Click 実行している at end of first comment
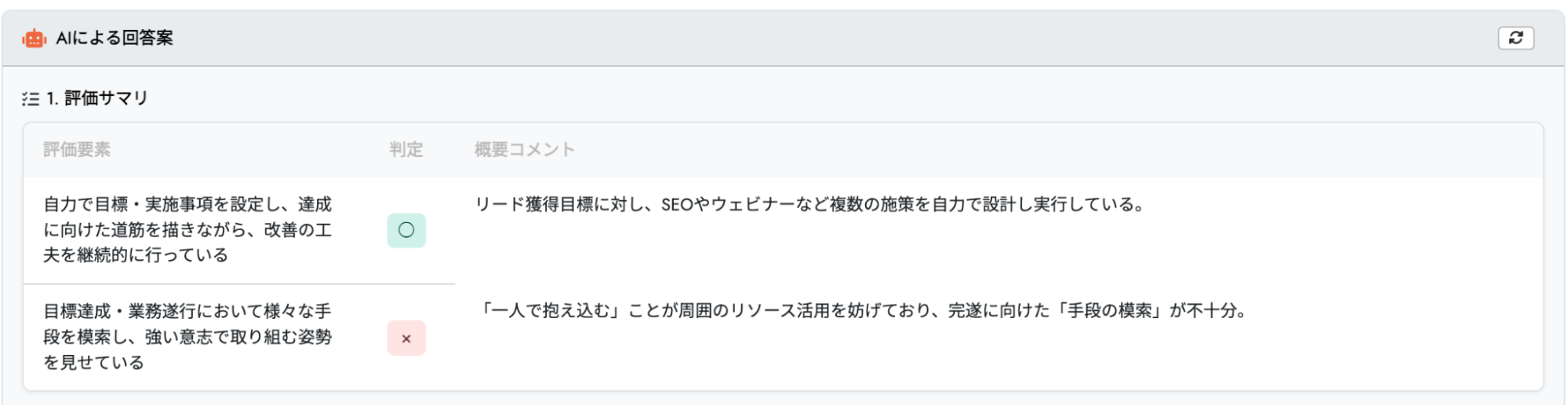Viewport: 1568px width, 406px height. pos(1082,205)
